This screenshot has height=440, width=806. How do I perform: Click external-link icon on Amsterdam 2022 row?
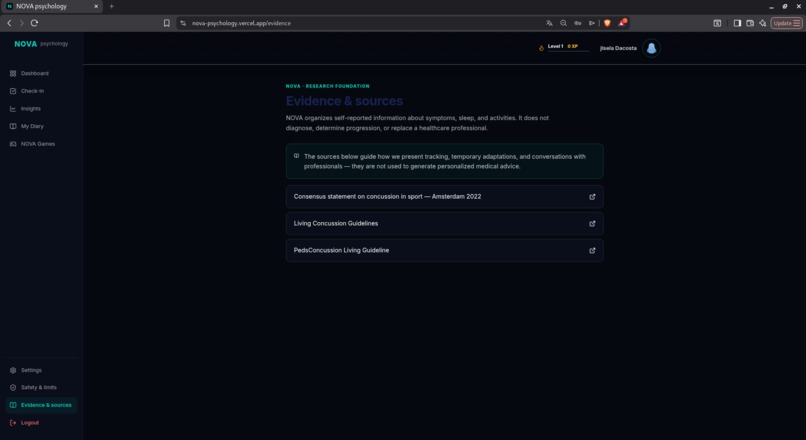tap(592, 197)
